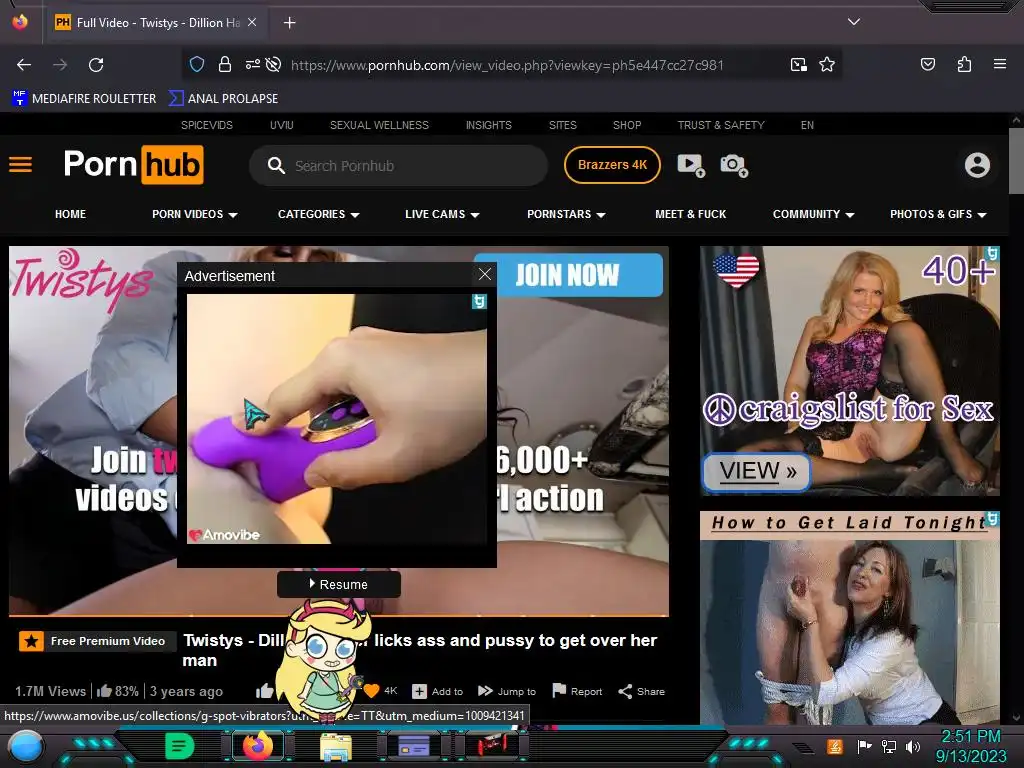Open the UVIU top link
This screenshot has width=1024, height=768.
pyautogui.click(x=281, y=125)
